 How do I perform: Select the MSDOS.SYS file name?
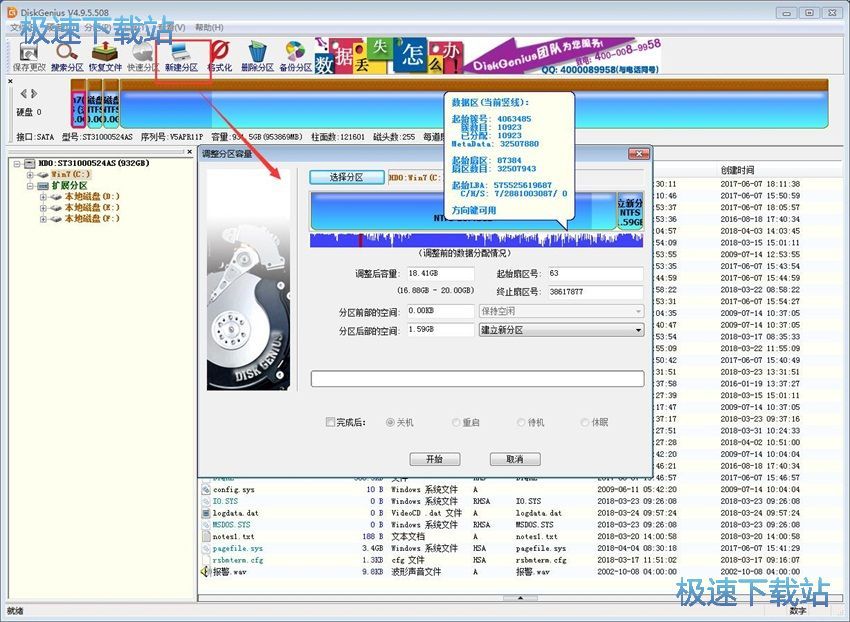231,525
